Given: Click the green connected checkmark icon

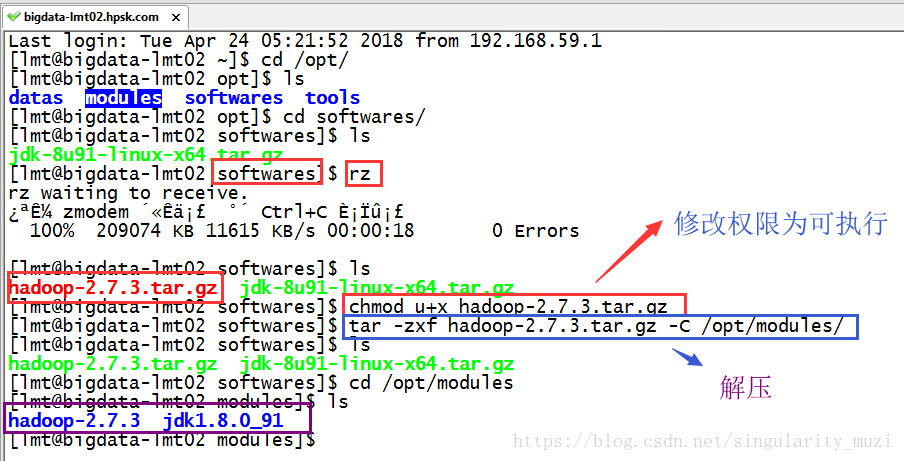Looking at the screenshot, I should click(x=14, y=17).
